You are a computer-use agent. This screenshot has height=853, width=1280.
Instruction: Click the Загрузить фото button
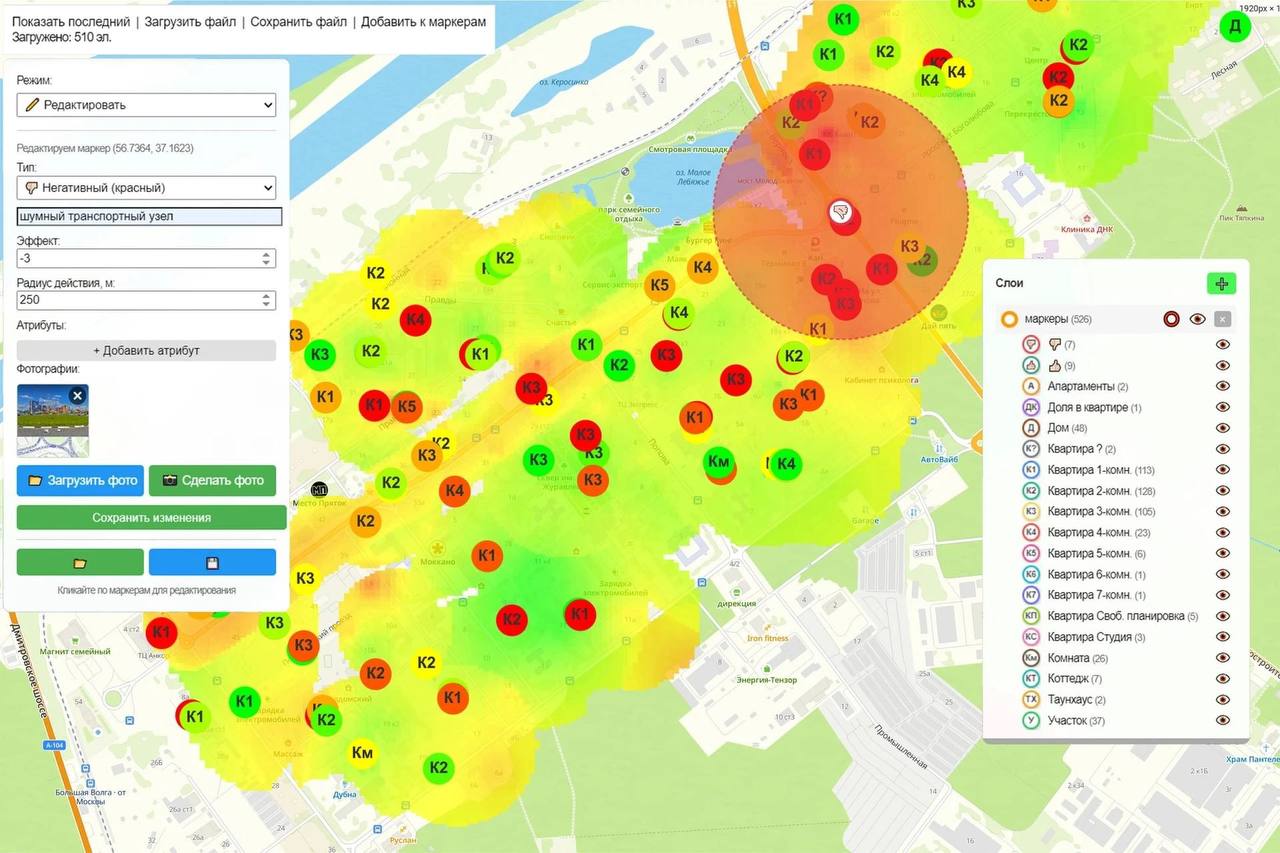[80, 481]
